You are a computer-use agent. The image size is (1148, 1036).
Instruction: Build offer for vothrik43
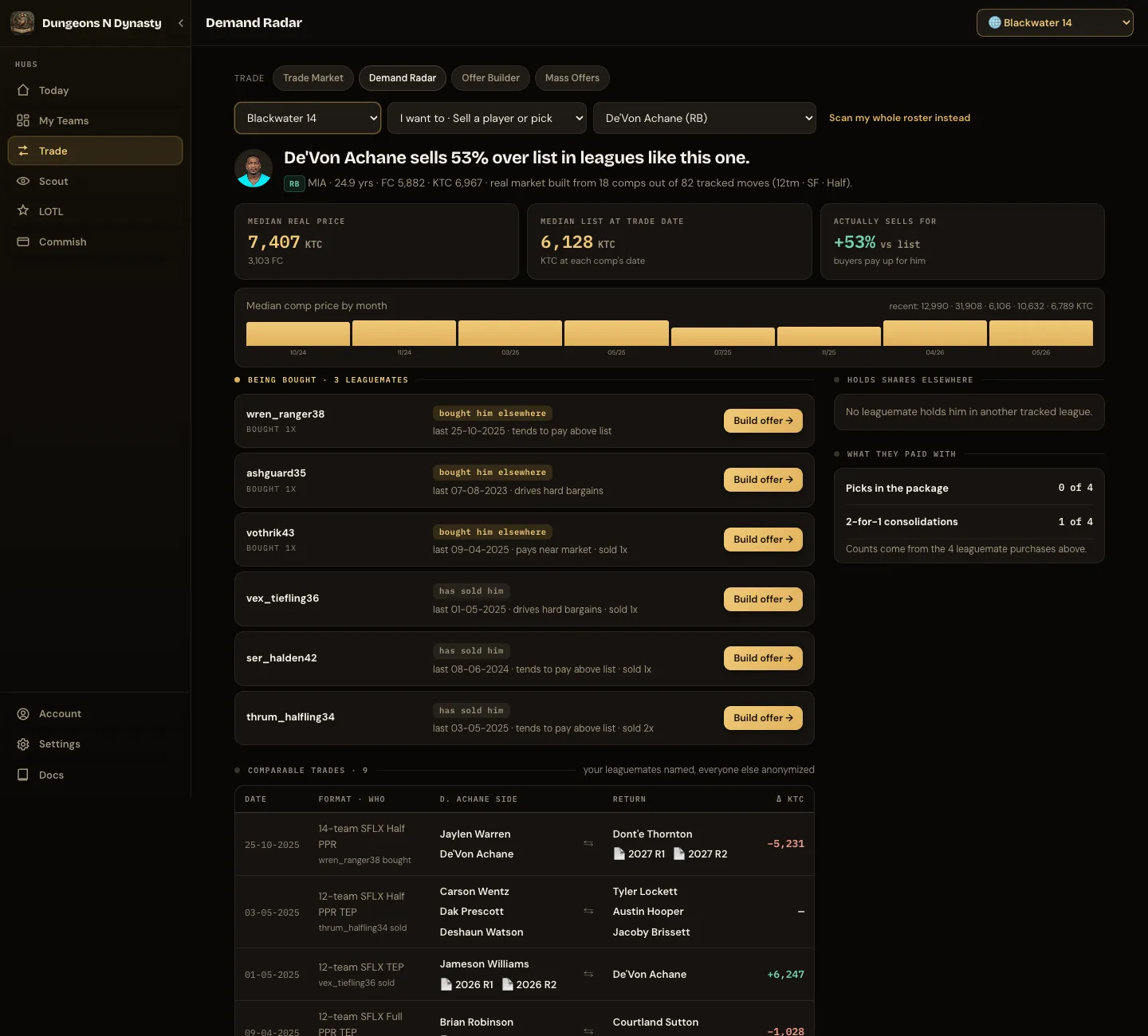point(763,540)
